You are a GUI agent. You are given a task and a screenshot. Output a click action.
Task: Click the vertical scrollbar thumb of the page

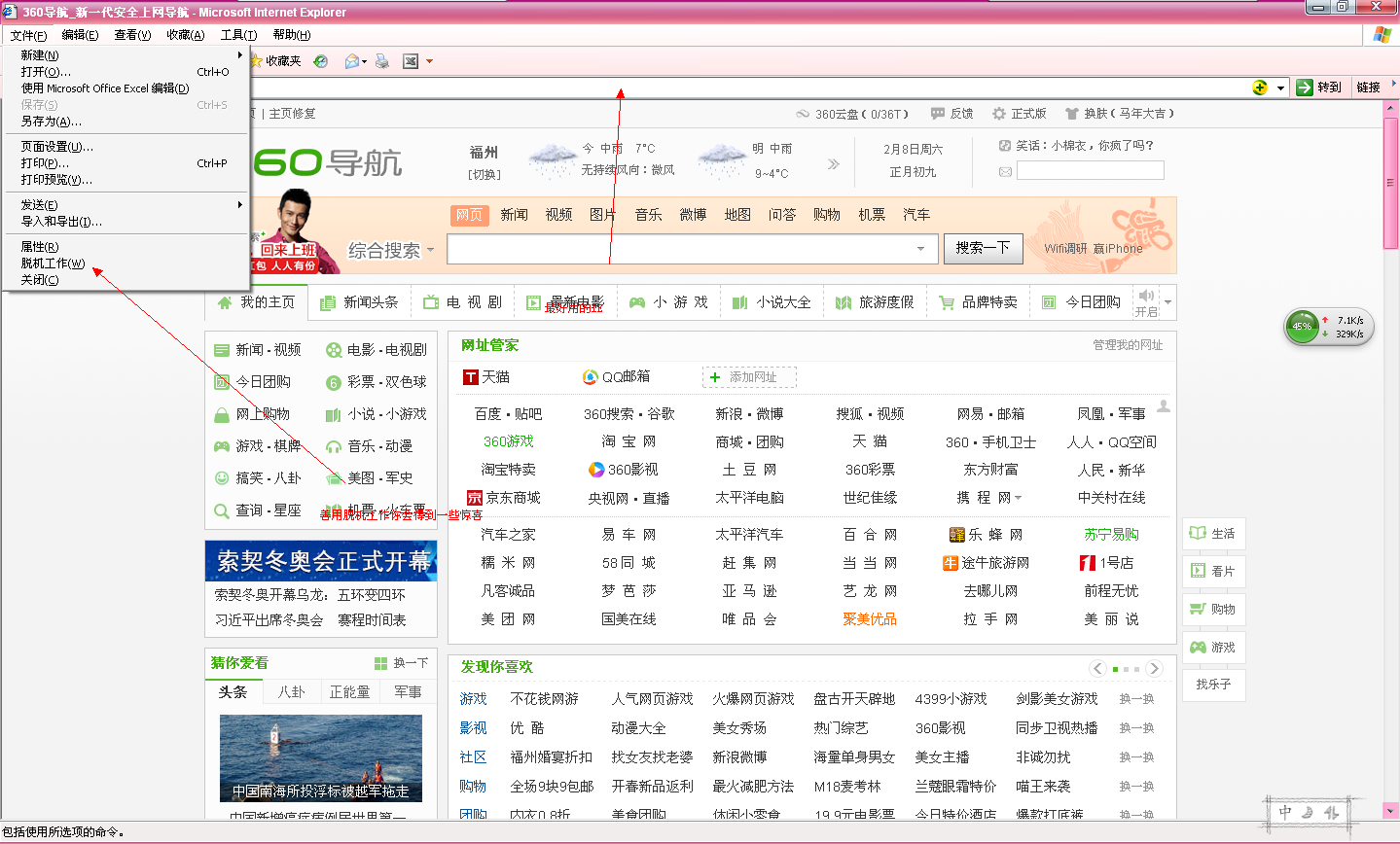[1390, 185]
